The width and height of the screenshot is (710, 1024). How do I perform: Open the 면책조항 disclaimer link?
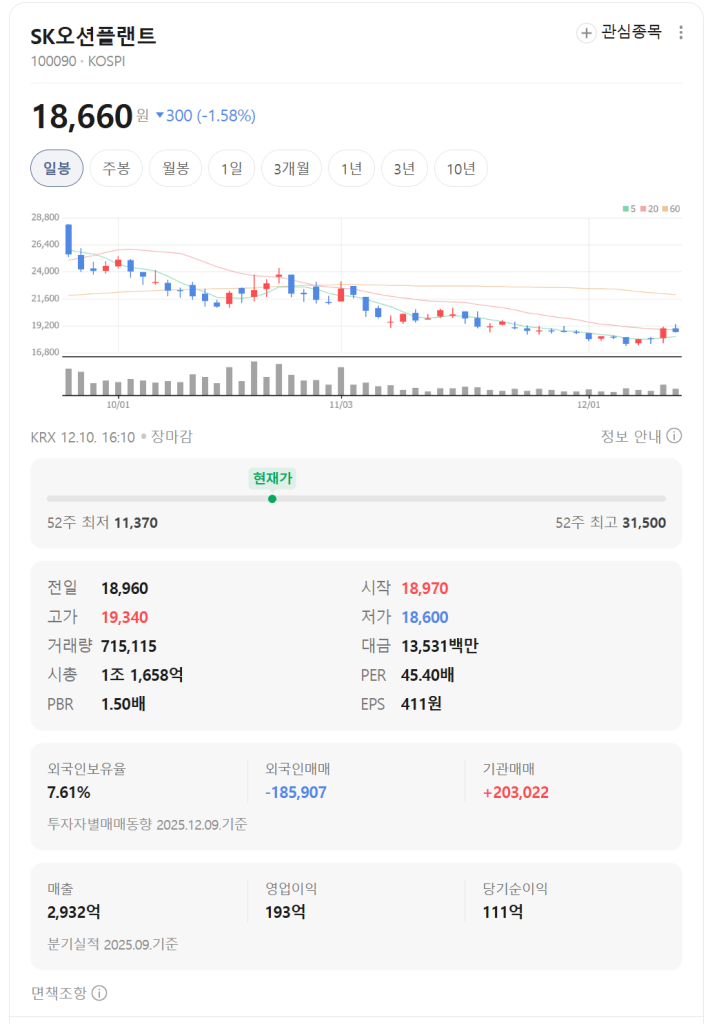[59, 993]
